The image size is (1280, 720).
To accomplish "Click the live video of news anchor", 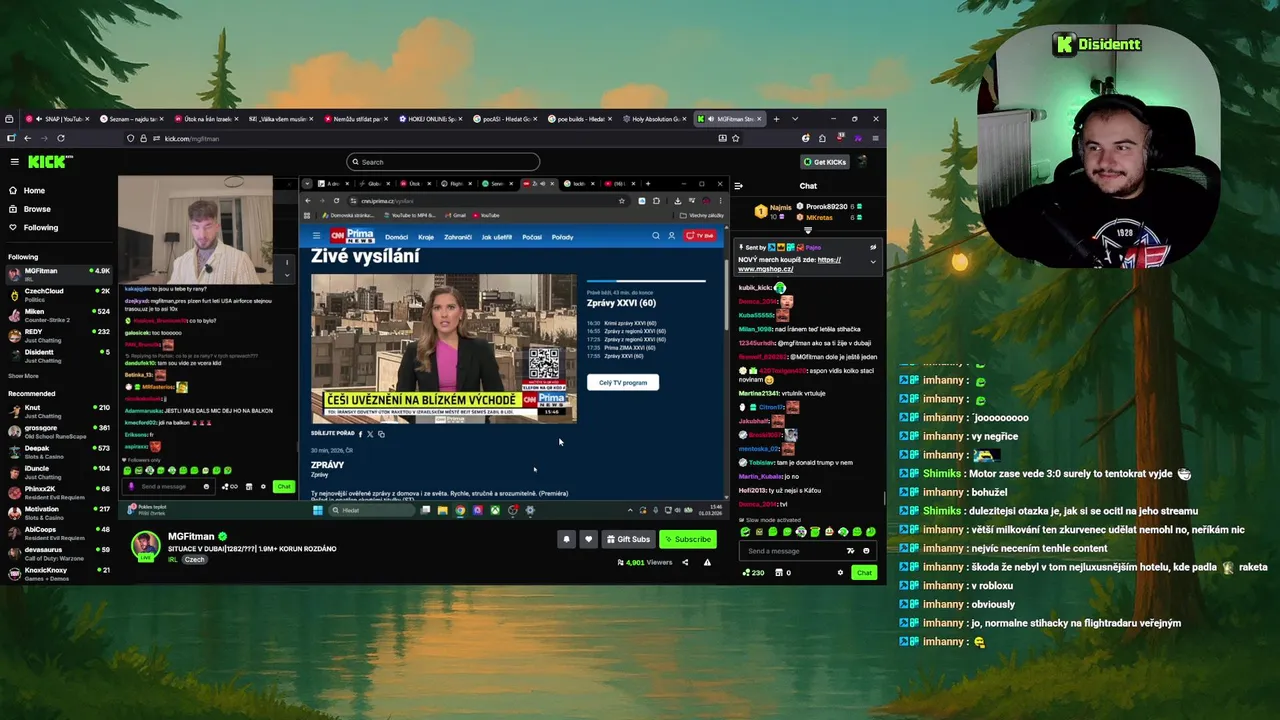I will [443, 348].
